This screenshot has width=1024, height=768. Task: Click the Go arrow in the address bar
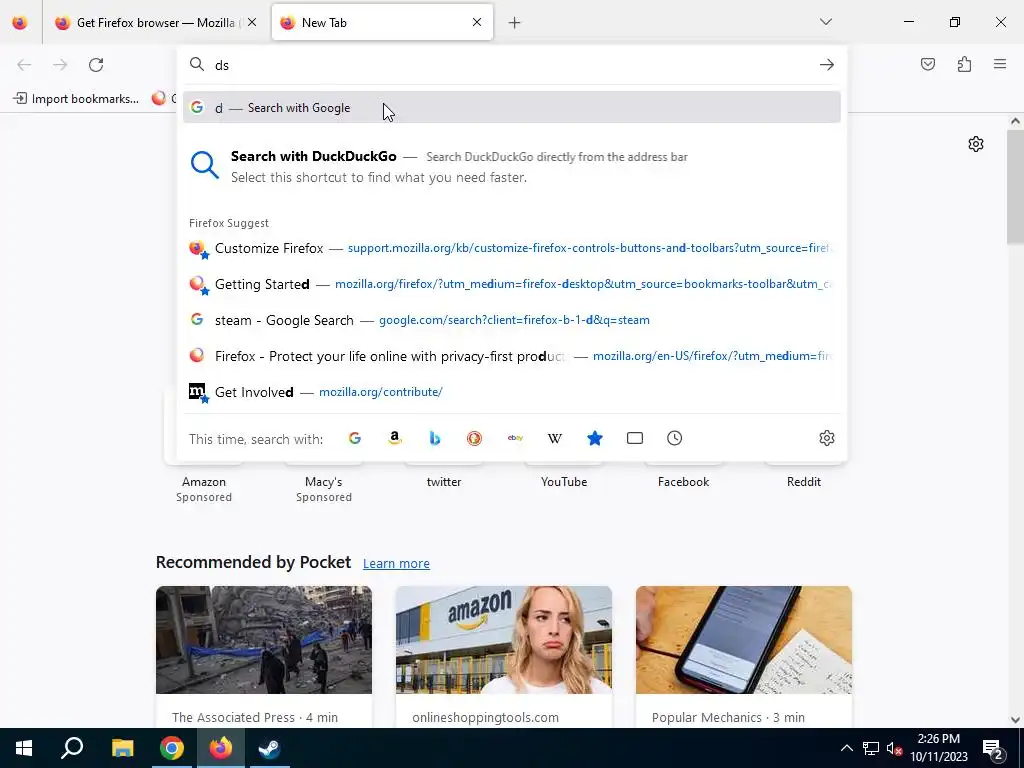click(827, 65)
